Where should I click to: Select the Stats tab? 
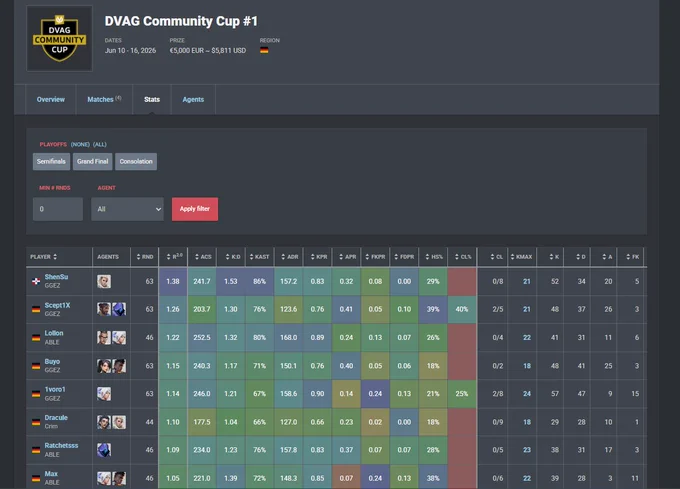pyautogui.click(x=152, y=100)
